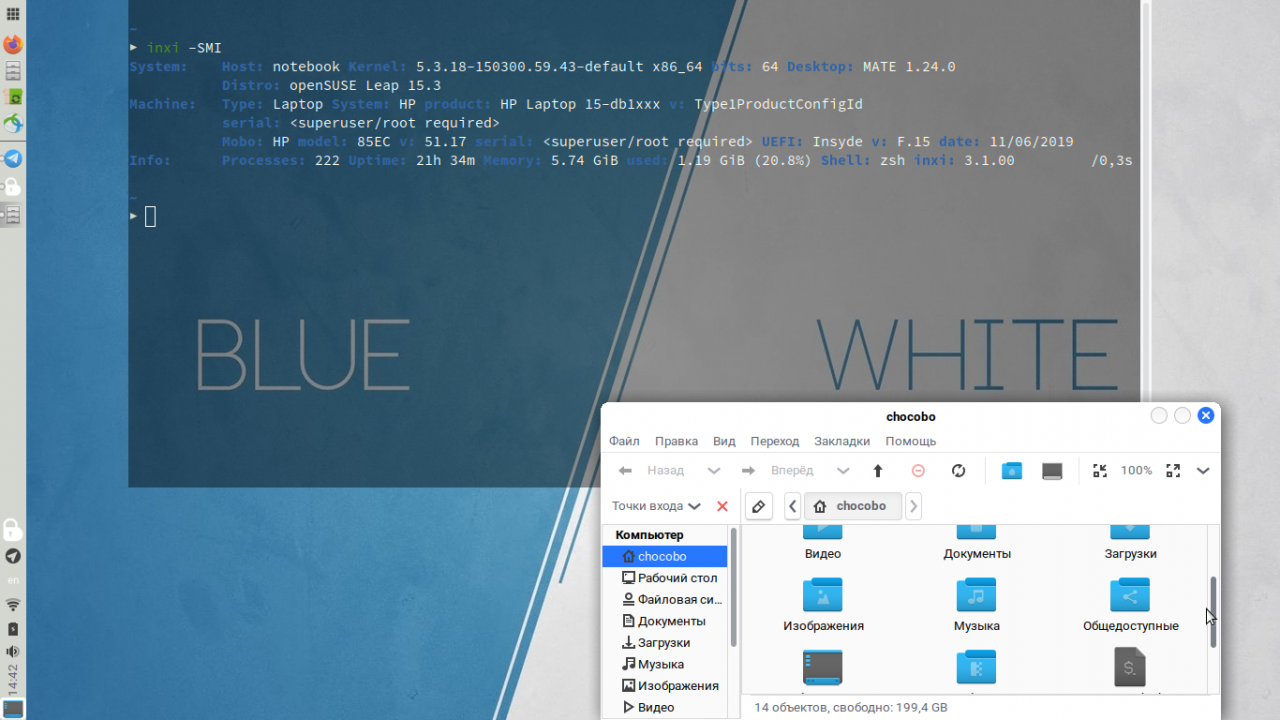Switch to the padlock app below Telegram
The height and width of the screenshot is (720, 1280).
pyautogui.click(x=13, y=187)
